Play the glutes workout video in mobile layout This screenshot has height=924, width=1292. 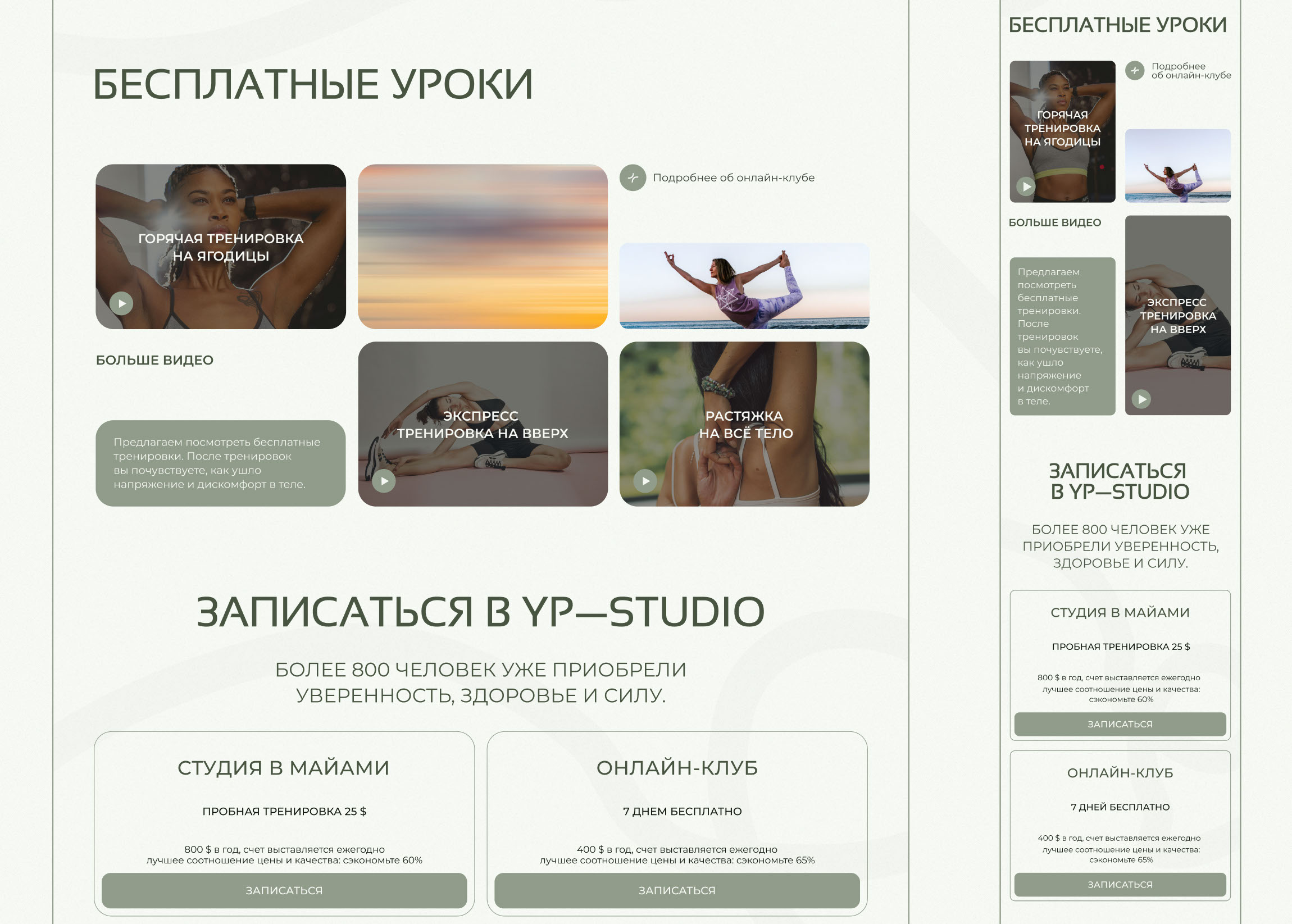click(x=1026, y=186)
